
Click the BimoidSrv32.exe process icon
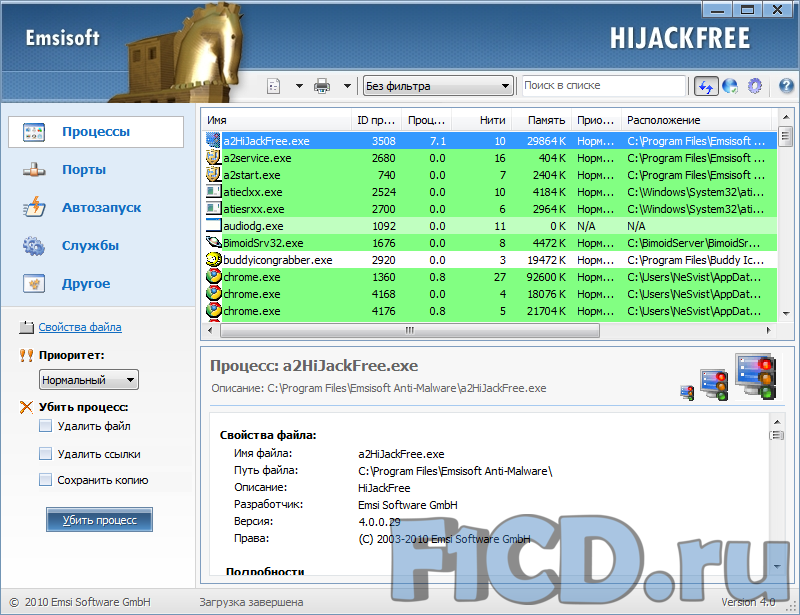click(213, 242)
